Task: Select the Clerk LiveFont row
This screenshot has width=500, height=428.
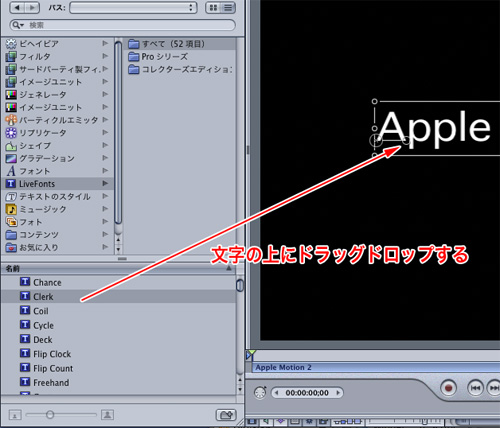Action: click(119, 296)
